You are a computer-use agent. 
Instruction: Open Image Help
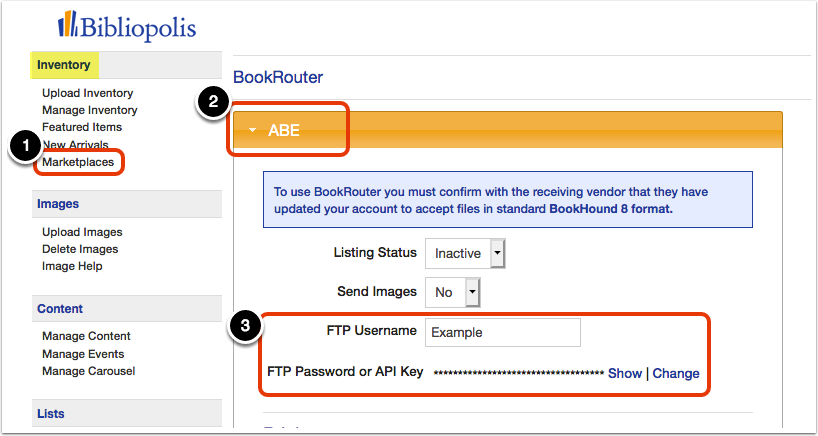[x=73, y=267]
